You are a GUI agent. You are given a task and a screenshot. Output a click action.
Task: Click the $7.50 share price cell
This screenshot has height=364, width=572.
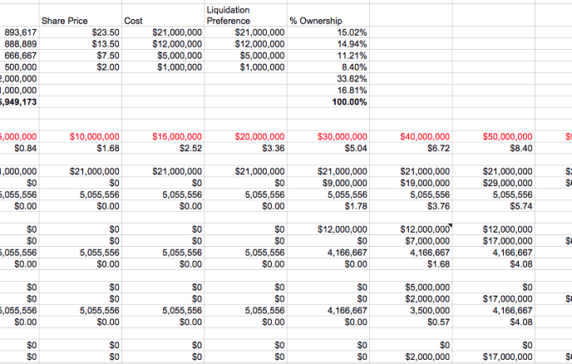point(80,56)
